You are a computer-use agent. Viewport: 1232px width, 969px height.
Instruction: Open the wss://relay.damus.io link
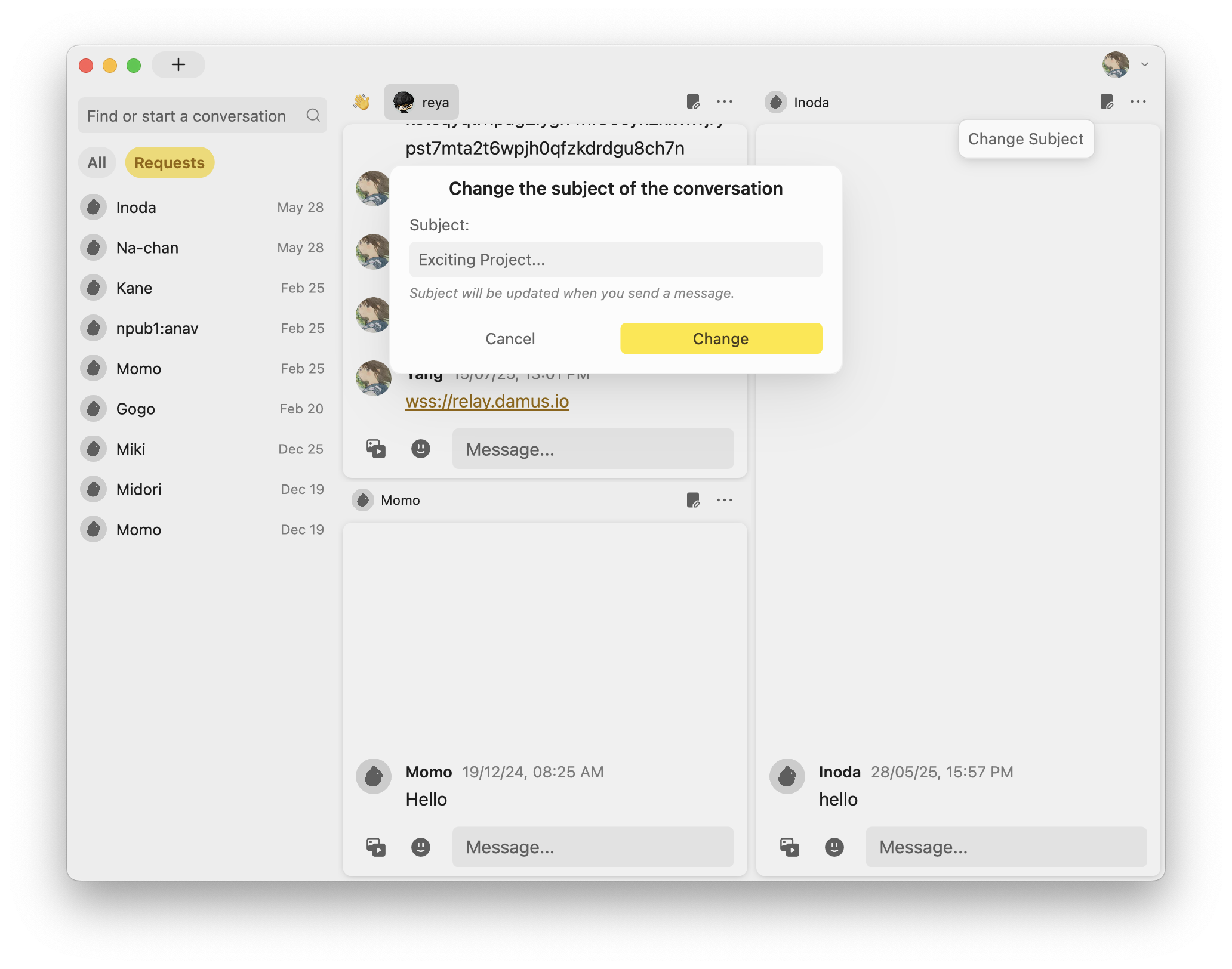pos(487,401)
